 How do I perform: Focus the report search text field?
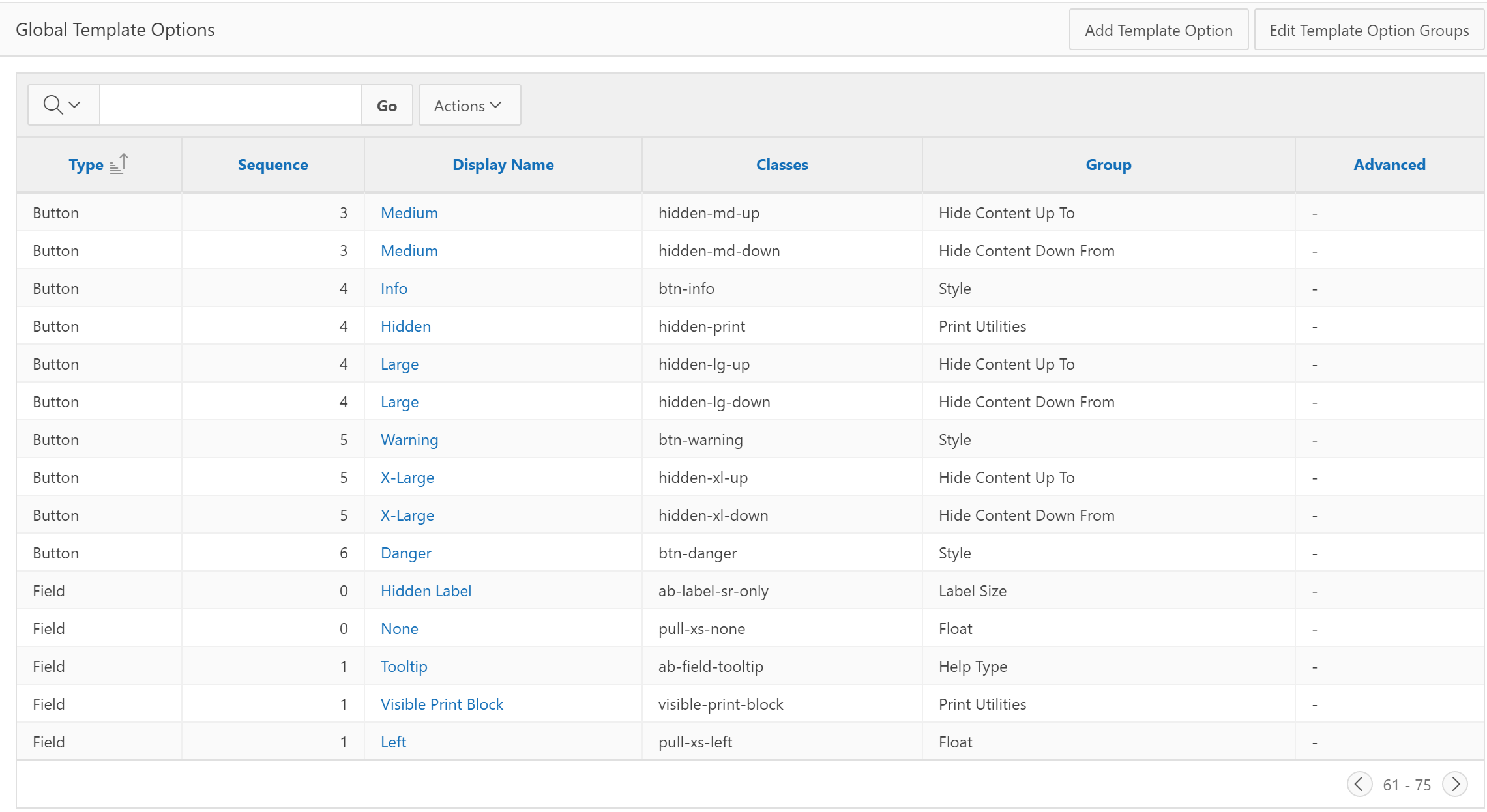point(230,106)
